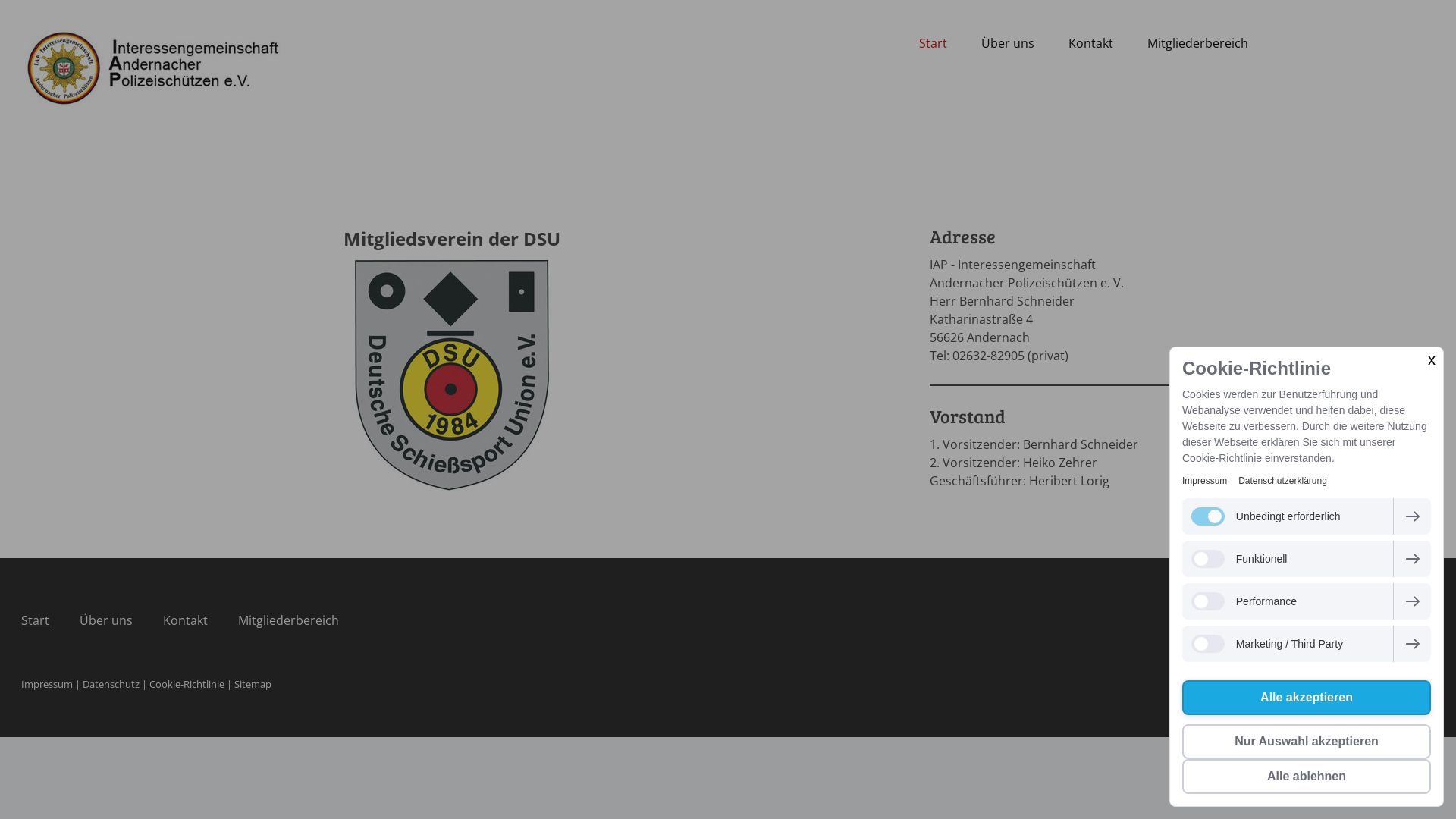Click the Alle akzeptieren button
Viewport: 1456px width, 819px height.
click(1306, 698)
